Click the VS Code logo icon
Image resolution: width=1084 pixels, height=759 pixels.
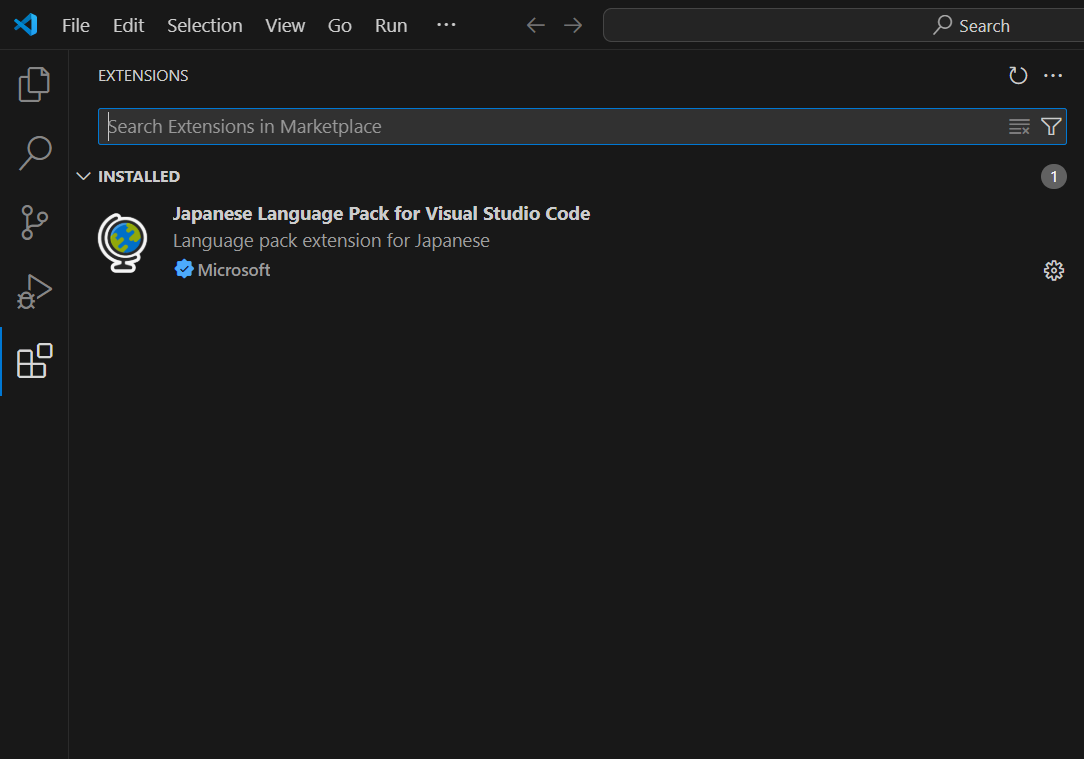coord(26,25)
